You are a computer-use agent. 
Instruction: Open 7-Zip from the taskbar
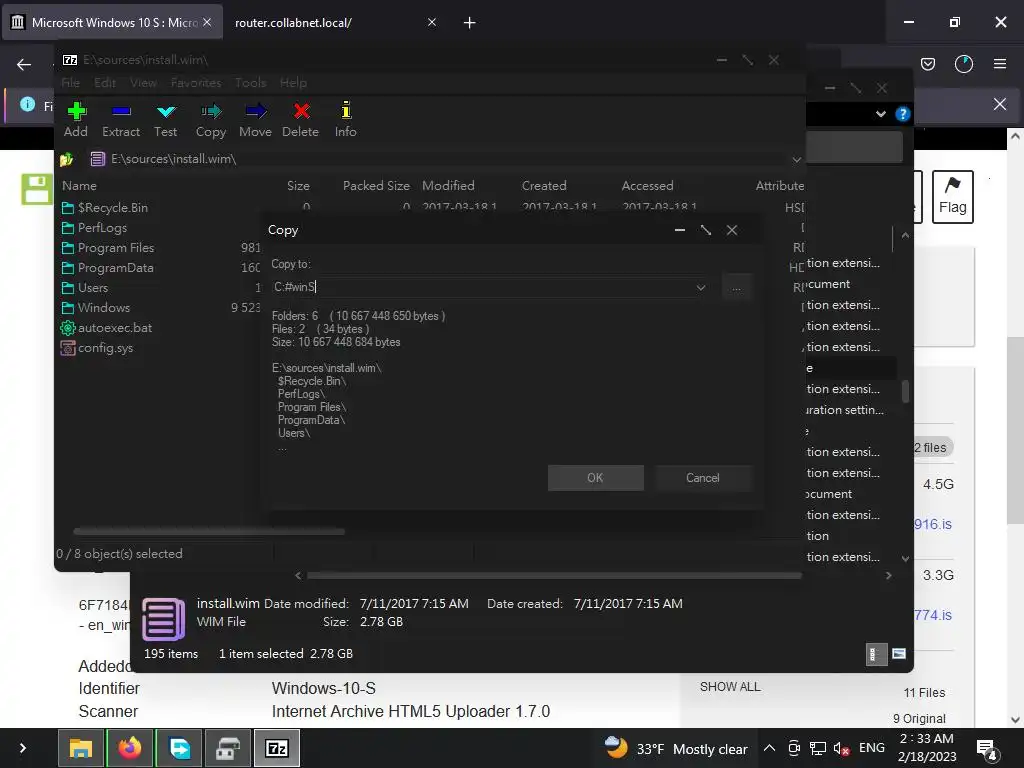pyautogui.click(x=277, y=748)
